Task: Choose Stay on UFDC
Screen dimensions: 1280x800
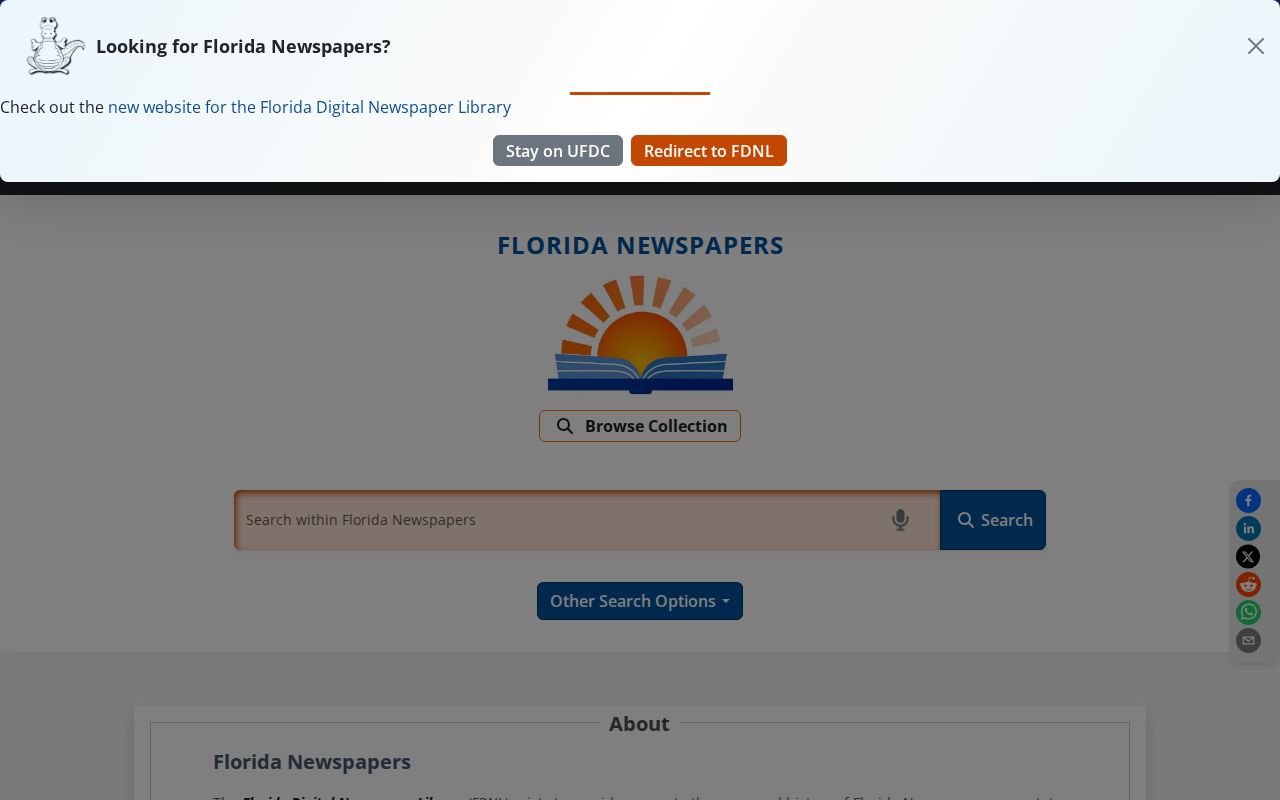Action: (x=558, y=151)
